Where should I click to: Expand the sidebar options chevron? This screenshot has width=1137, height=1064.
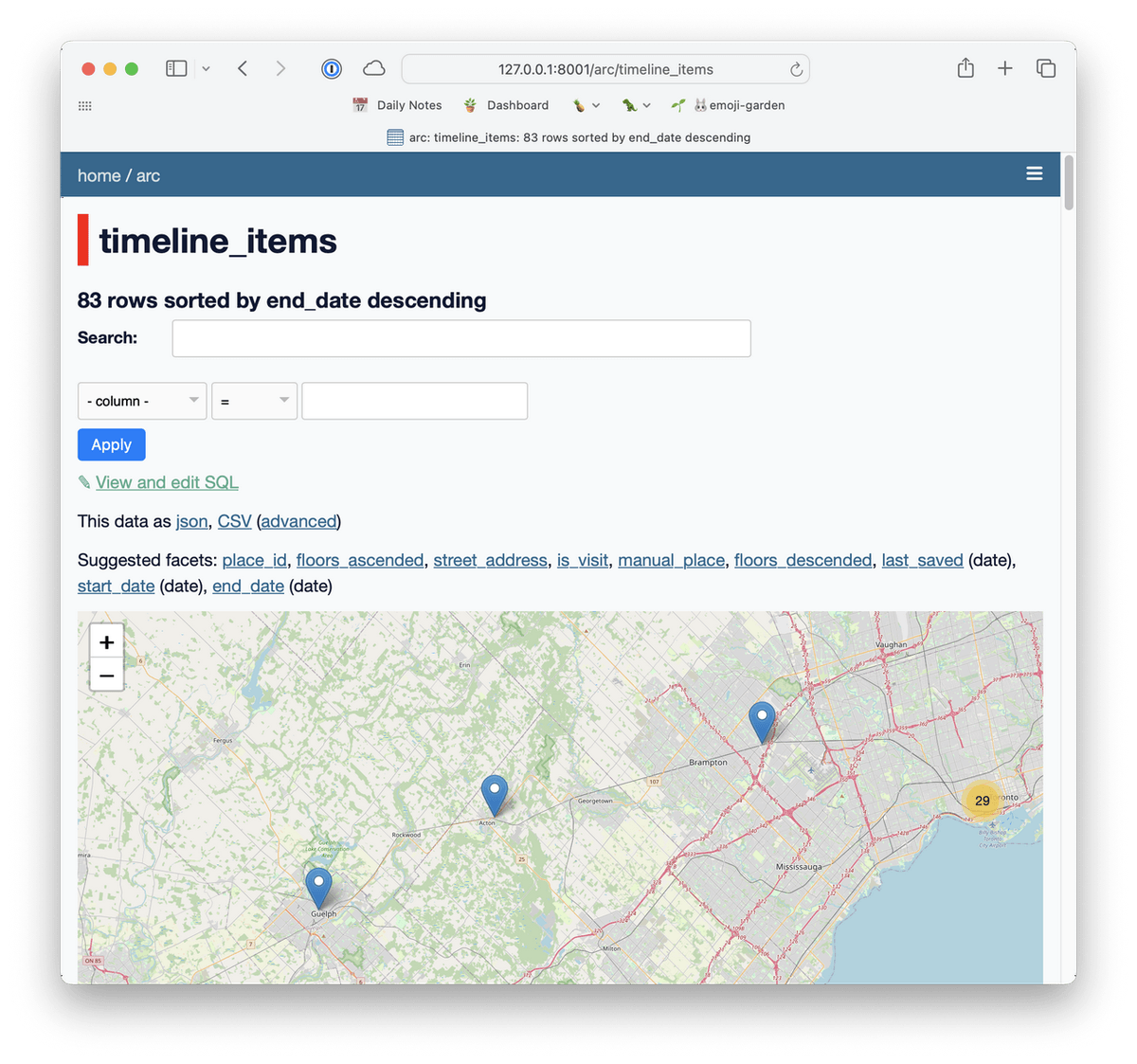(206, 68)
